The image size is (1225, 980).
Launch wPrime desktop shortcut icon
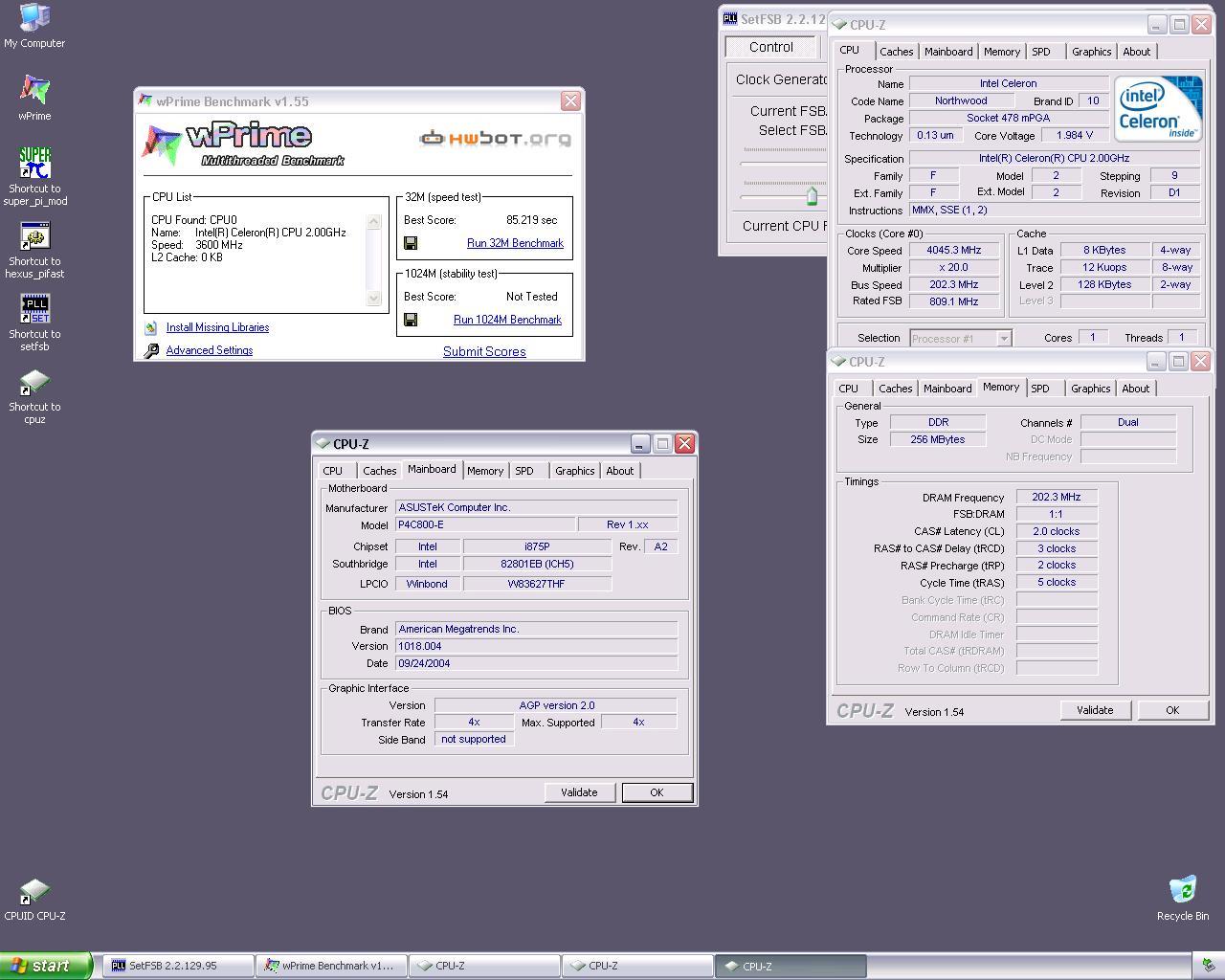click(x=34, y=90)
